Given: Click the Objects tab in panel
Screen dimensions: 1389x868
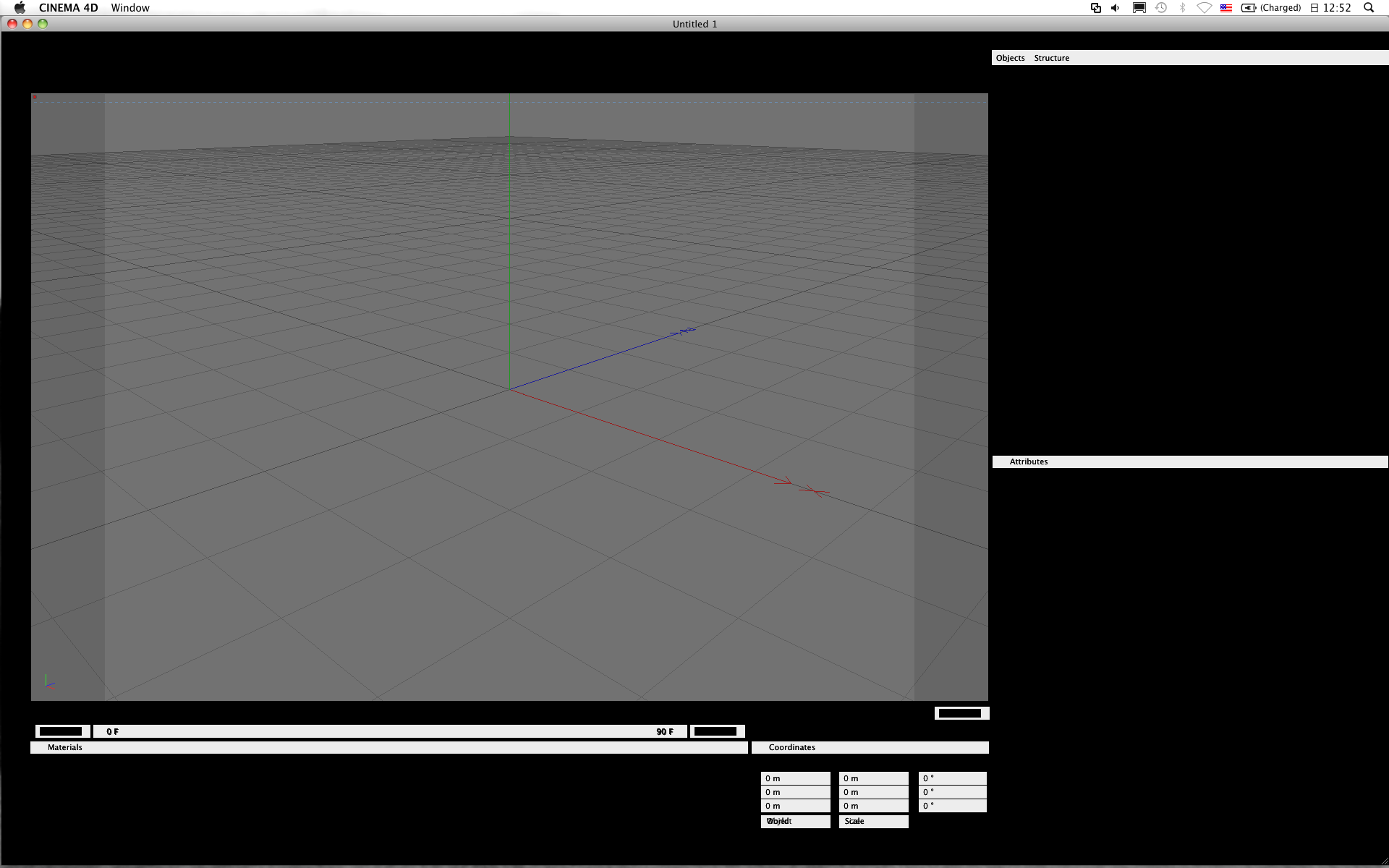Looking at the screenshot, I should click(x=1011, y=57).
